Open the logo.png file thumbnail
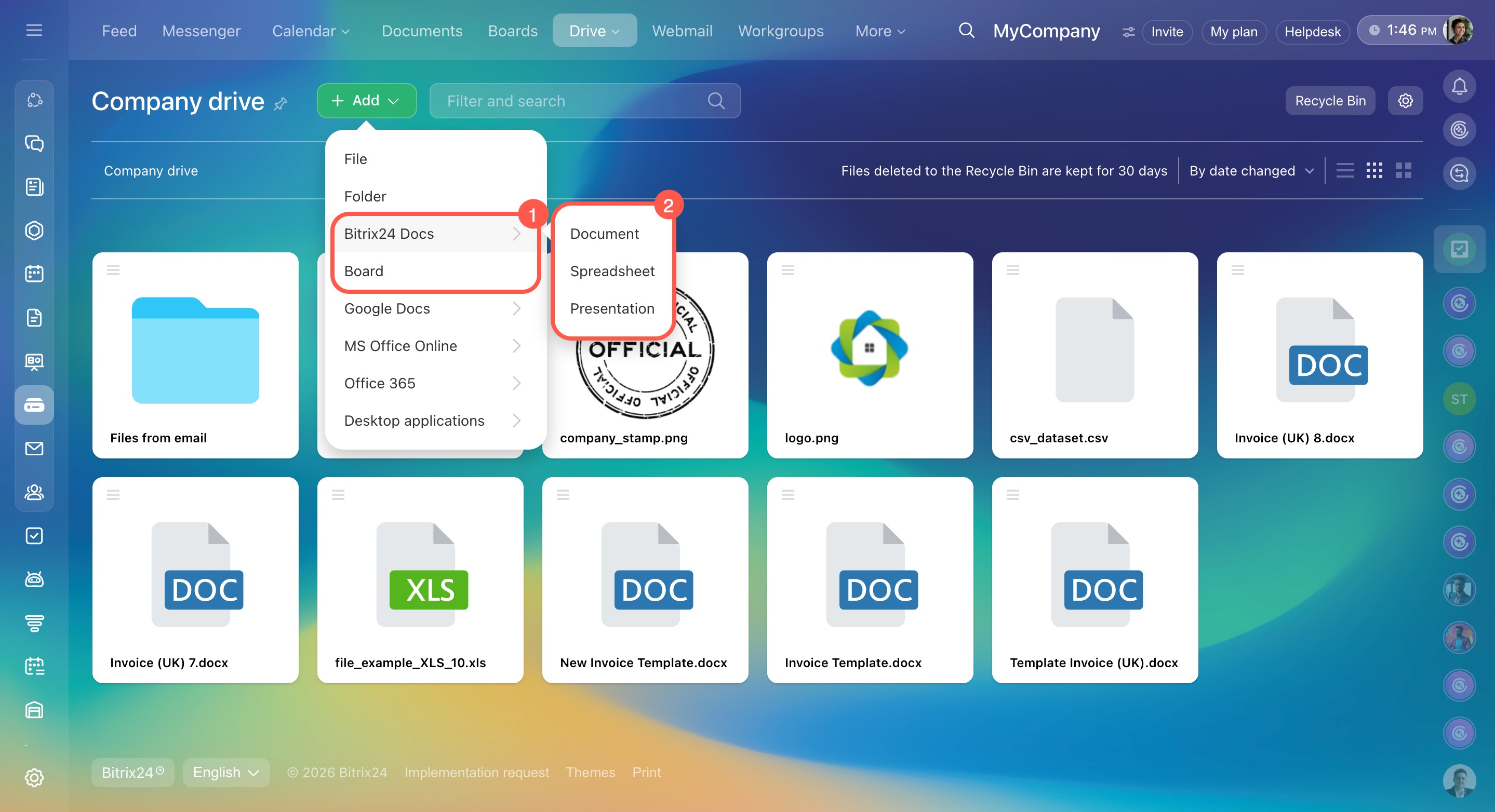Viewport: 1495px width, 812px height. click(x=870, y=348)
